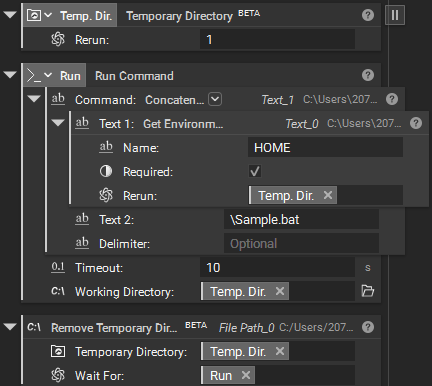
Task: Toggle the Required checkbox
Action: [255, 171]
